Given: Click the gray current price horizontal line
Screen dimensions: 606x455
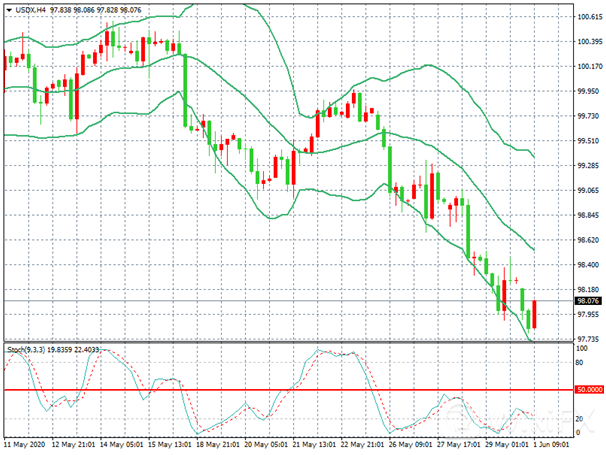Looking at the screenshot, I should [x=300, y=300].
